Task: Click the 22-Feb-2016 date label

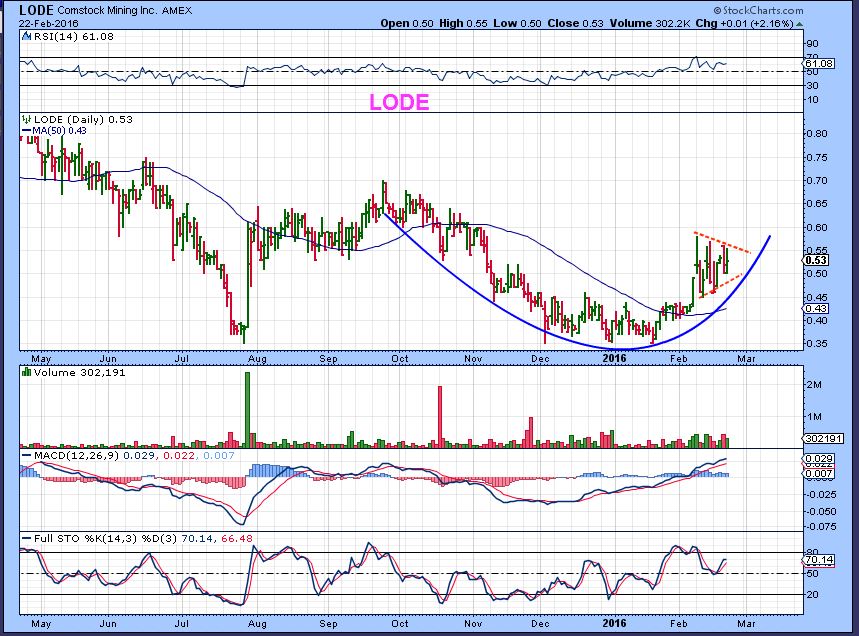Action: (49, 24)
